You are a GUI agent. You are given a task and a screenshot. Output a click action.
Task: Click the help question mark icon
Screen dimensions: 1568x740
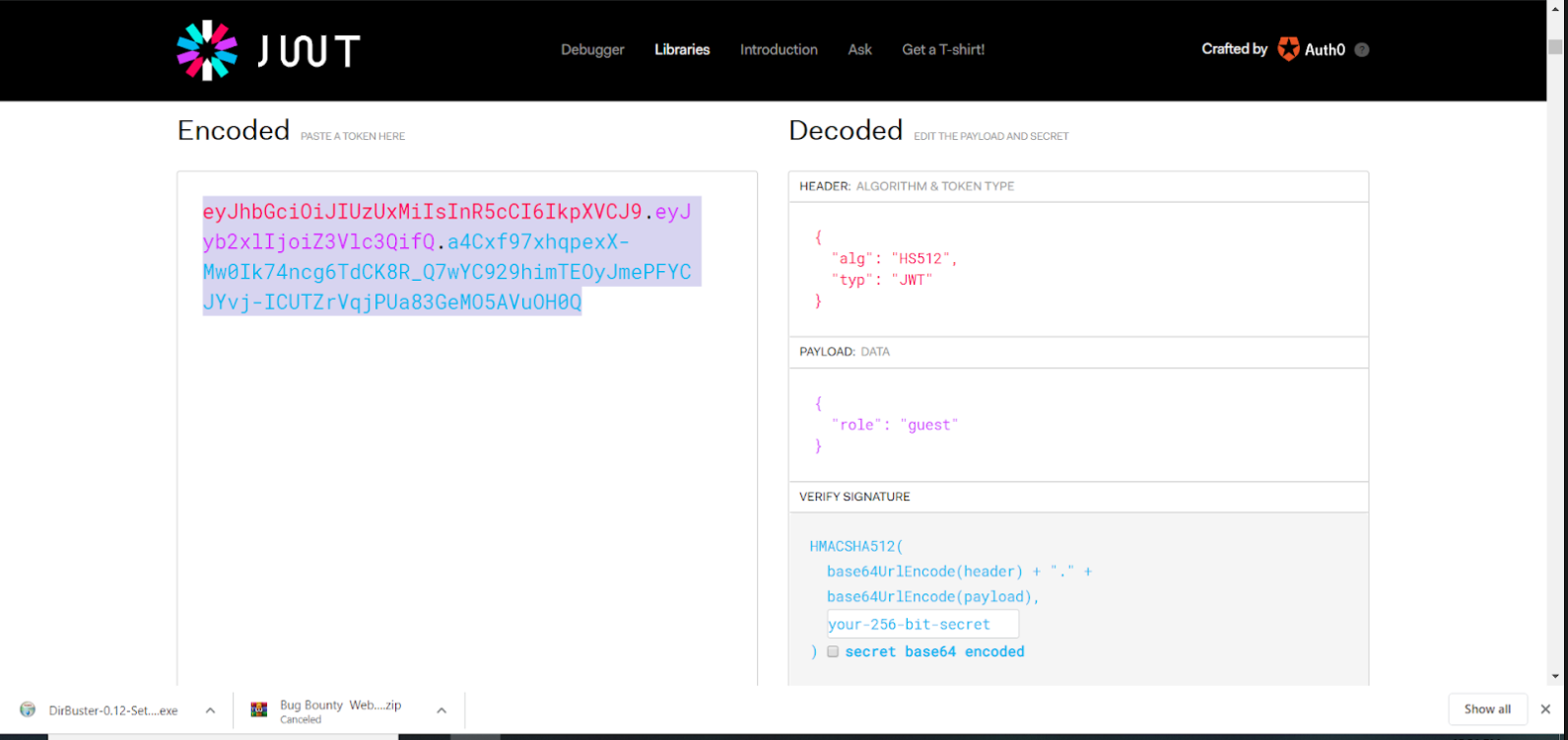(1362, 50)
